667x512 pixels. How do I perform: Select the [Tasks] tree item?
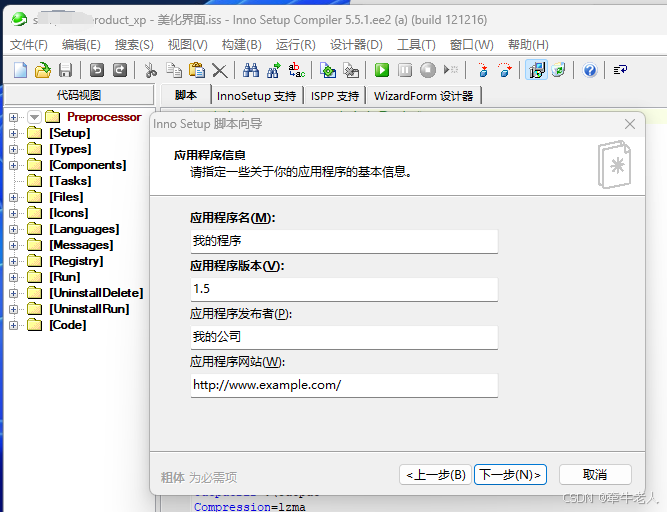pos(70,181)
